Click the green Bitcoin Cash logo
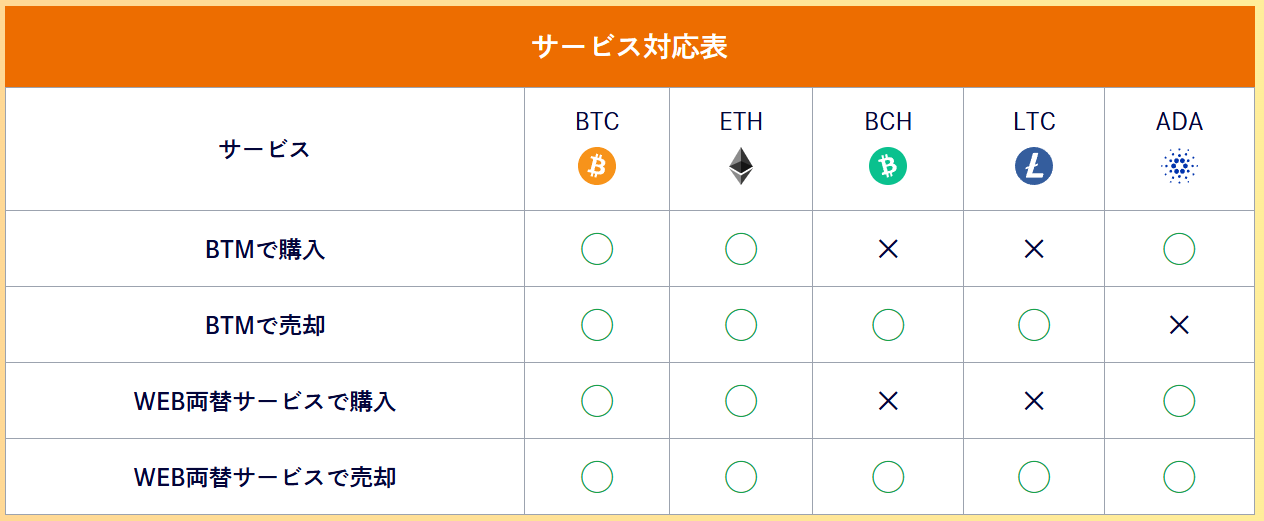 [x=888, y=166]
